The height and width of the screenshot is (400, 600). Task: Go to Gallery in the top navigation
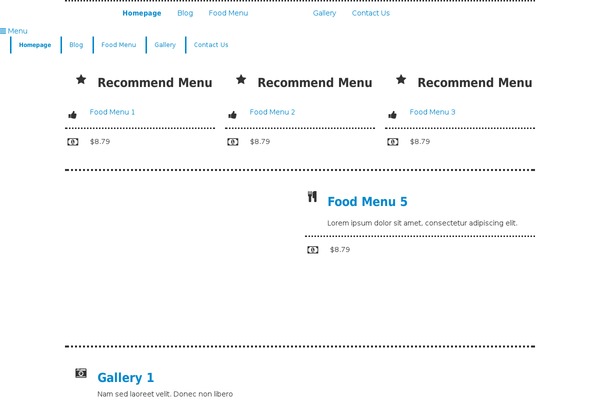(x=324, y=13)
